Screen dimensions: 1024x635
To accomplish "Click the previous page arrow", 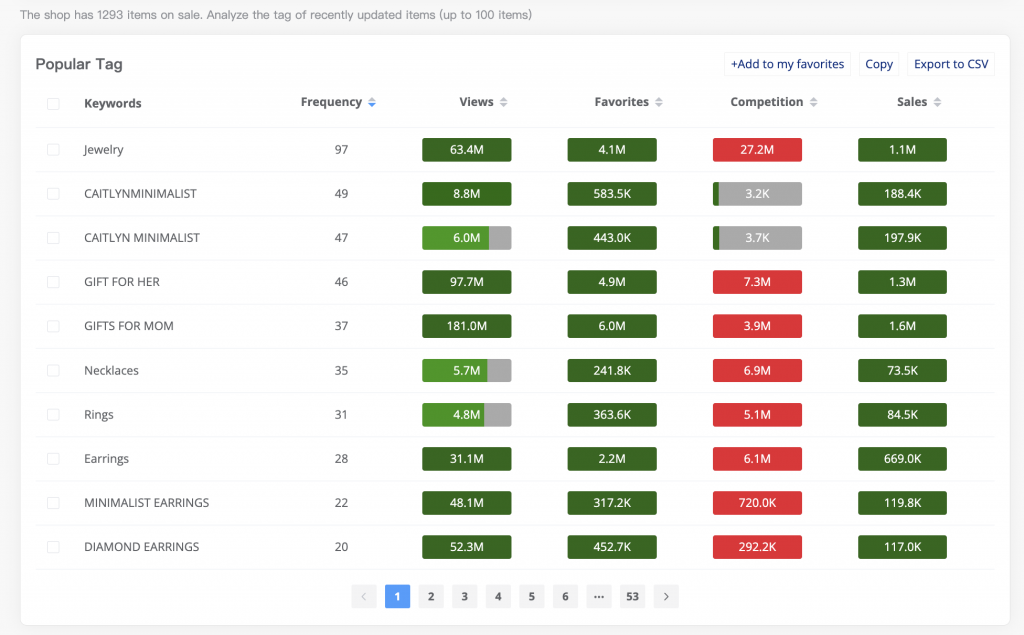I will pyautogui.click(x=363, y=597).
